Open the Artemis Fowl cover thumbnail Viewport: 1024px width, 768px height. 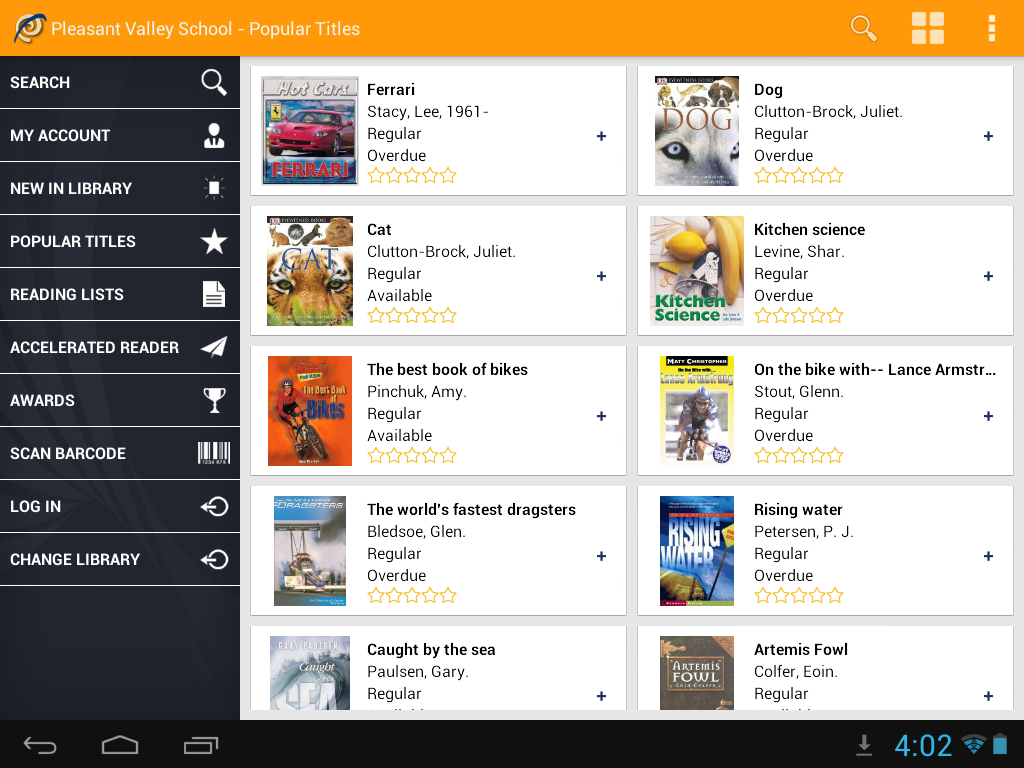pyautogui.click(x=697, y=673)
